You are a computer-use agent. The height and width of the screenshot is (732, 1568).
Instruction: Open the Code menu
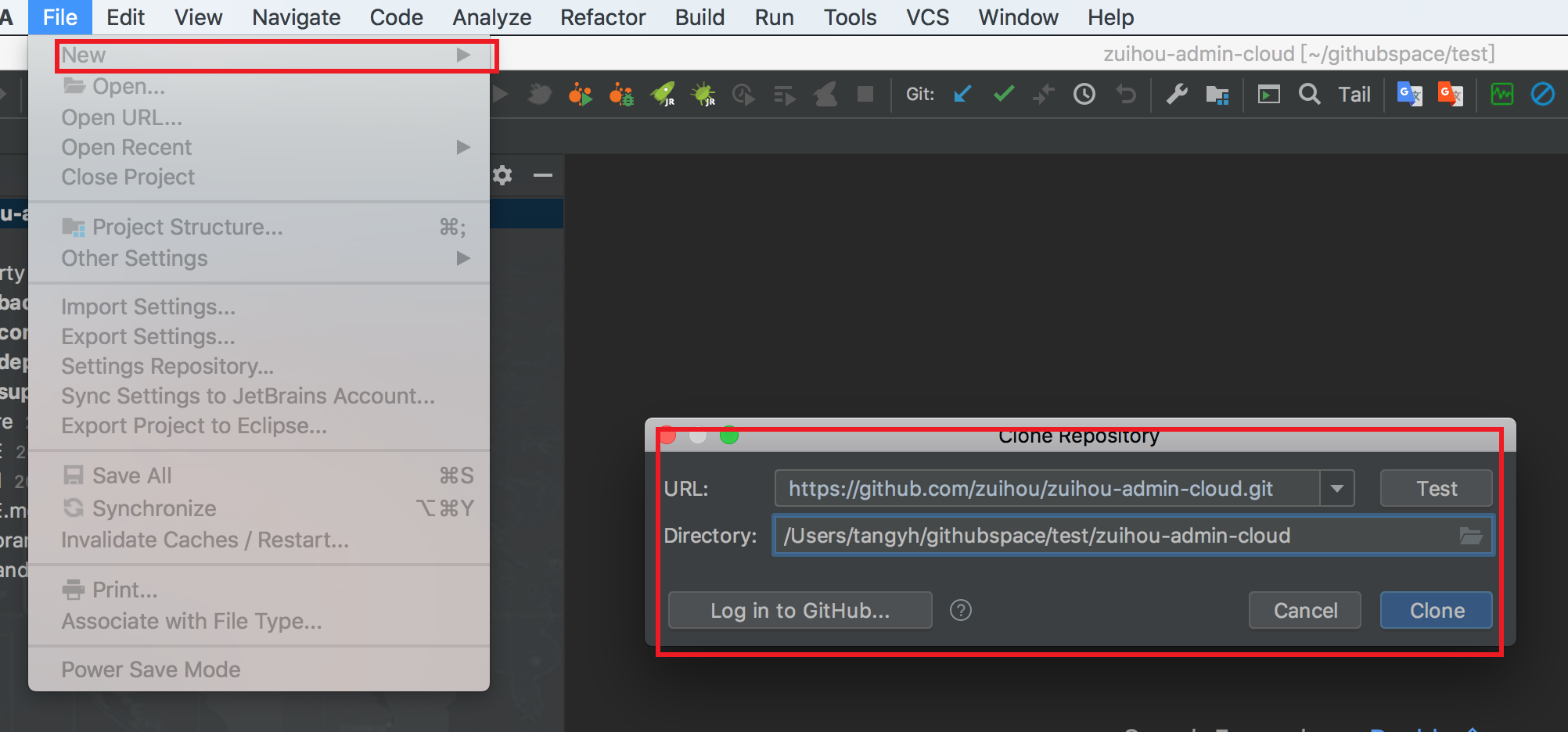[396, 17]
